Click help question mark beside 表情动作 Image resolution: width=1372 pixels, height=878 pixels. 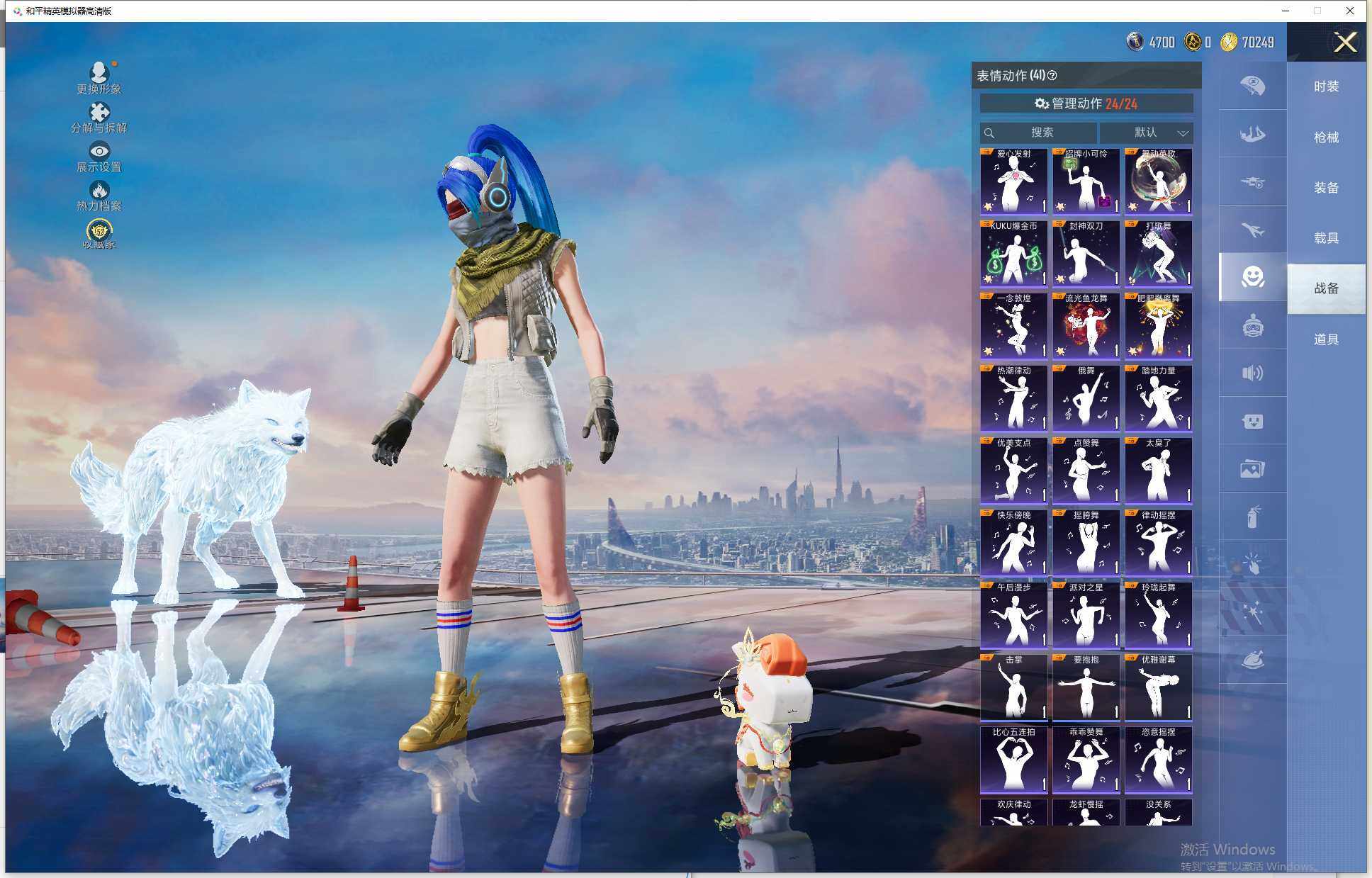pyautogui.click(x=1052, y=76)
